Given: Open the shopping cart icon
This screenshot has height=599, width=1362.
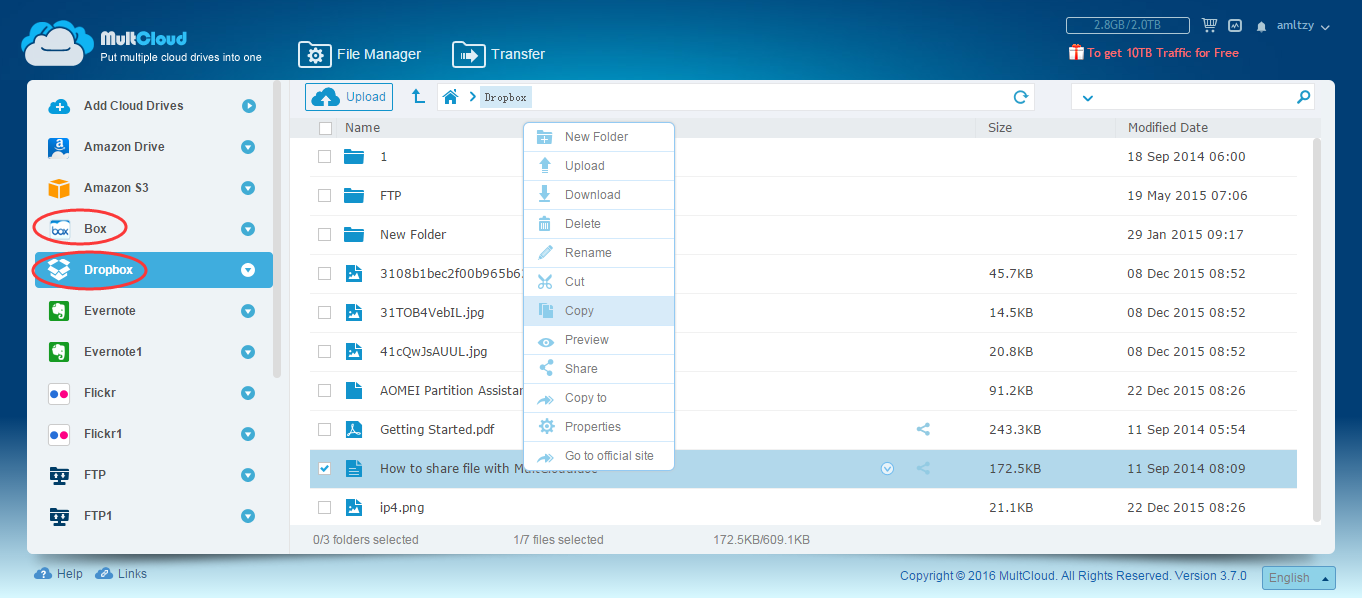Looking at the screenshot, I should (x=1209, y=26).
